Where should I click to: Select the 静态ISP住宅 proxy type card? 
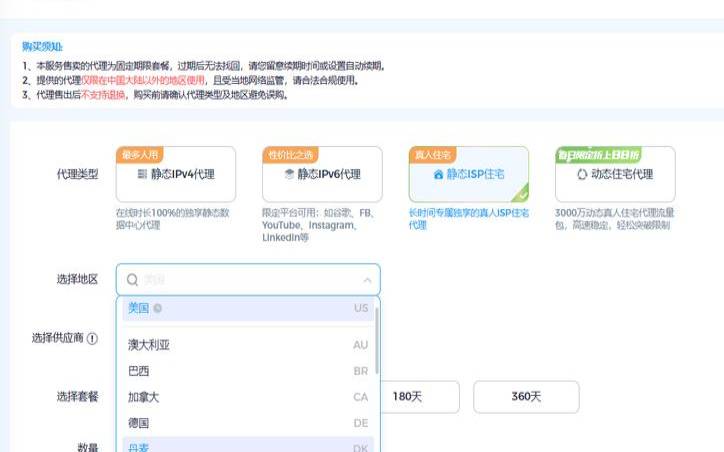point(469,175)
